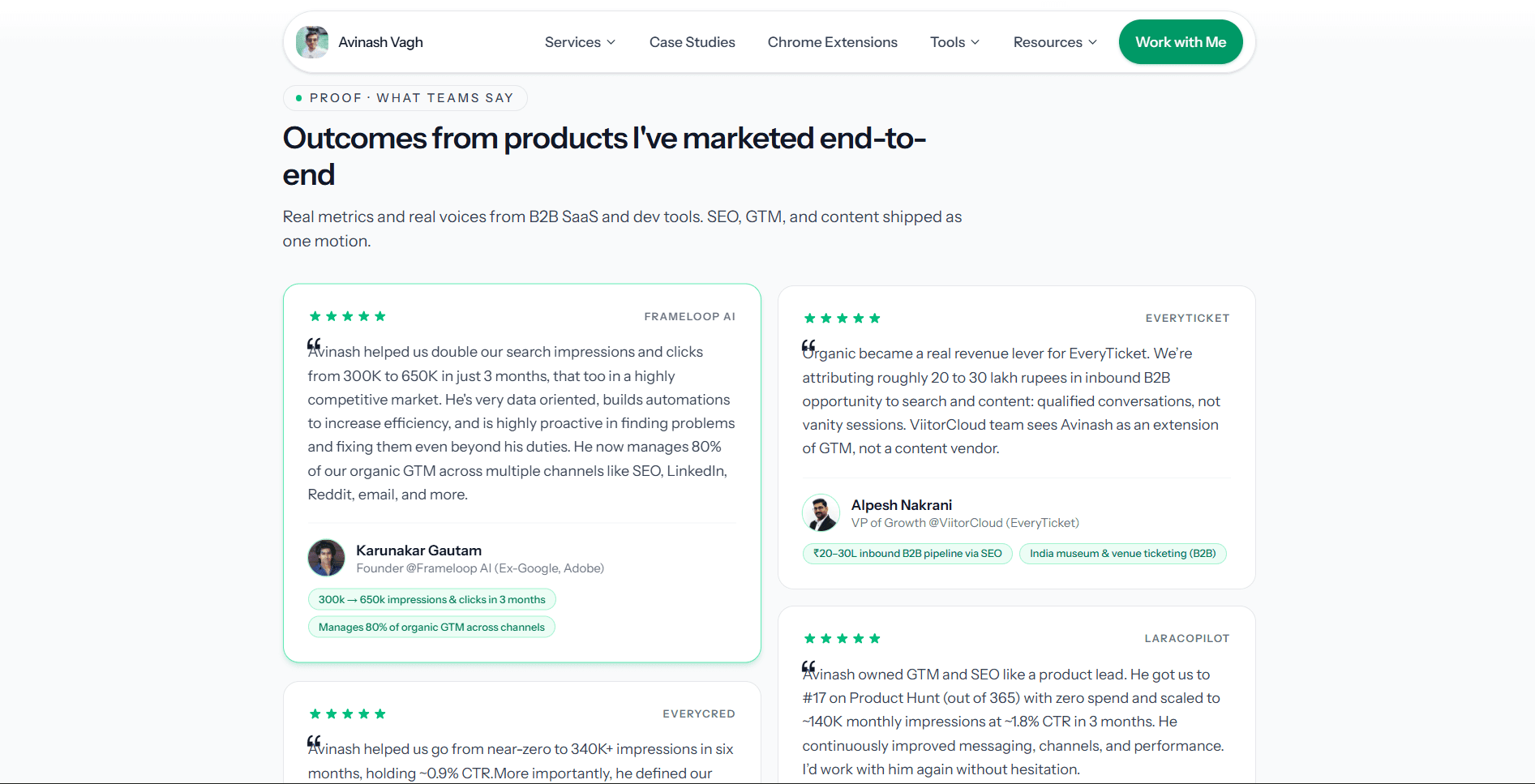
Task: Click the Frameloop AI star rating
Action: [x=347, y=316]
